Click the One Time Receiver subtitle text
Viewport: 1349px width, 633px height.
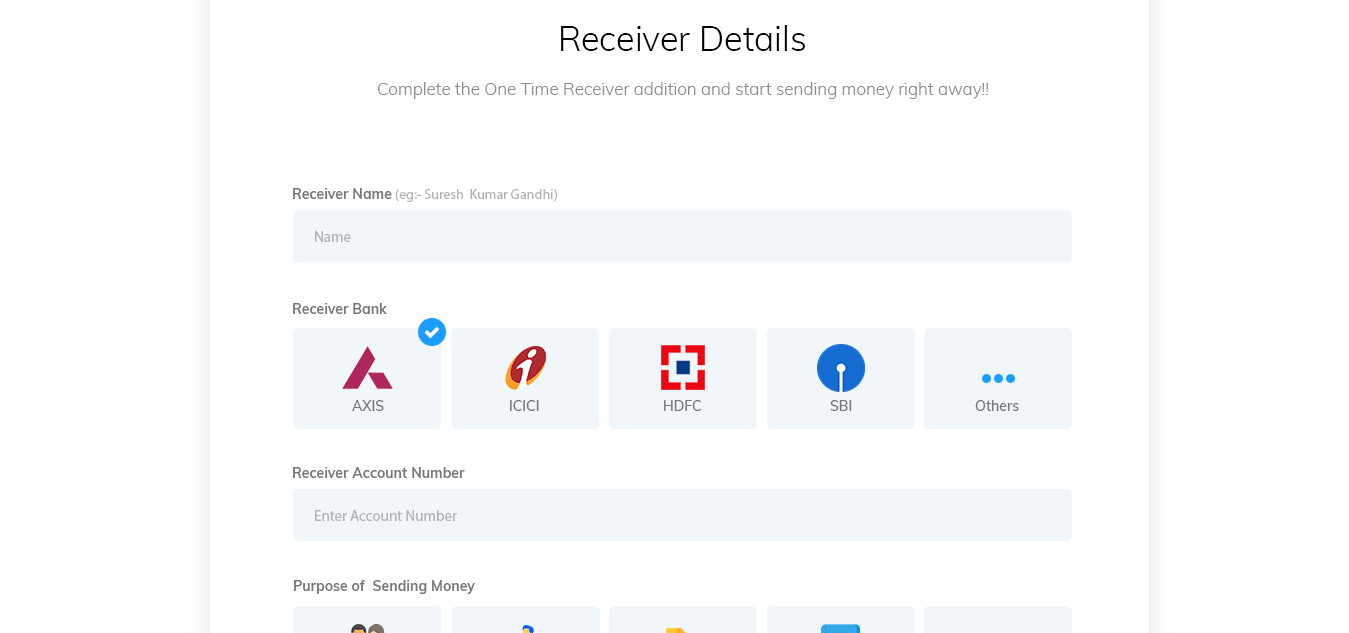(682, 89)
